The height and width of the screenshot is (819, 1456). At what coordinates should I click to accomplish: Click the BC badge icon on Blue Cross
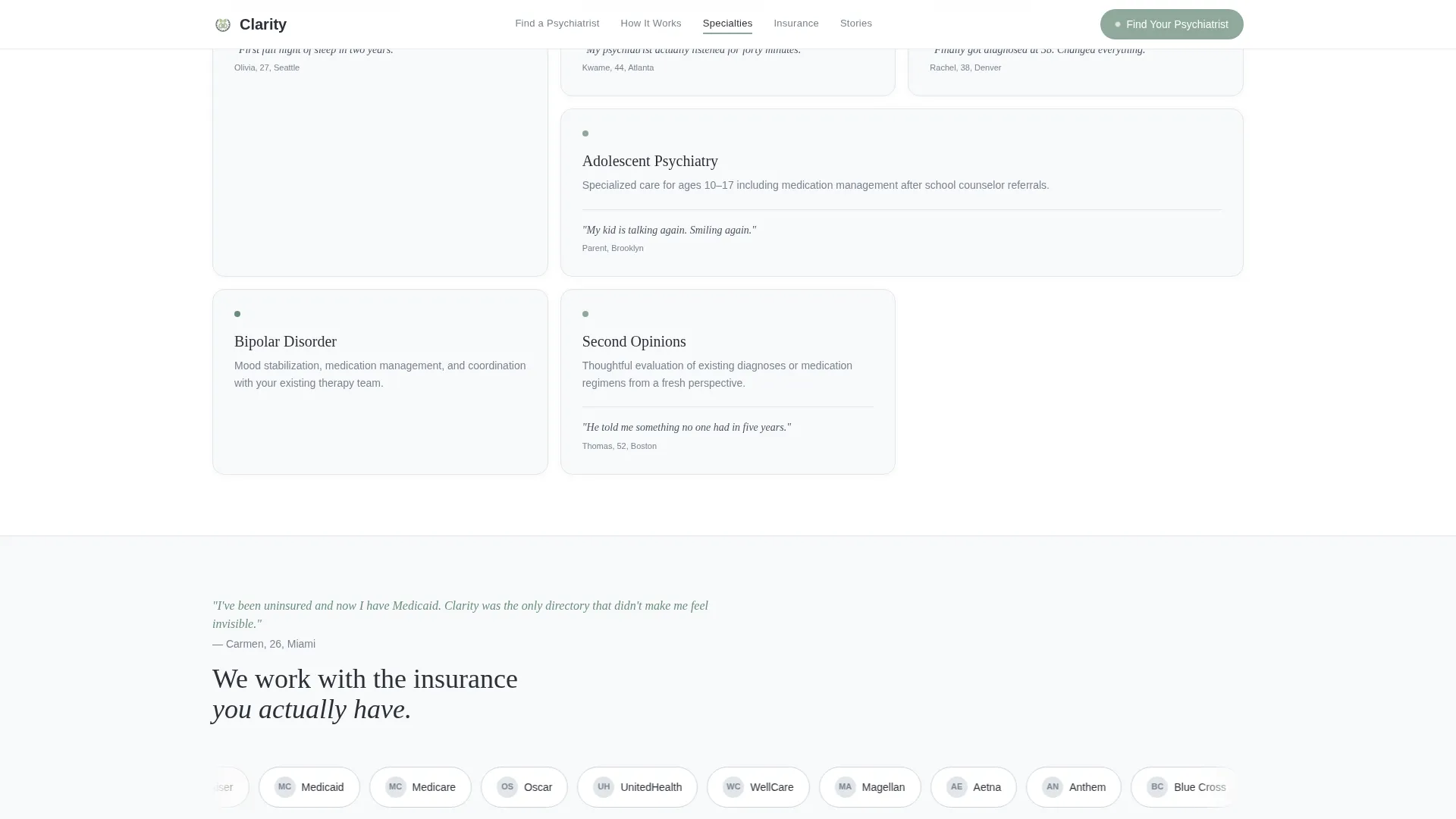[1157, 787]
